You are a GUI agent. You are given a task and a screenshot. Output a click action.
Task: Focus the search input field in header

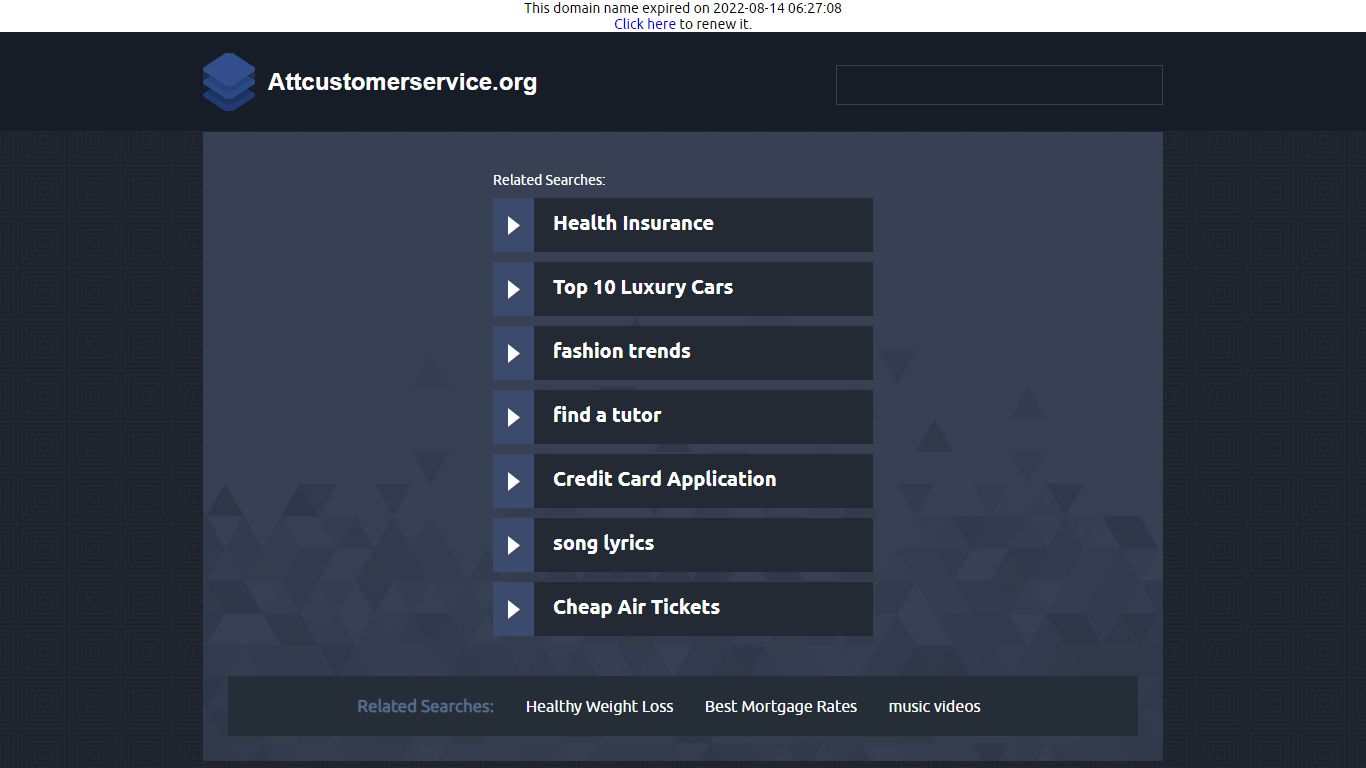[999, 85]
